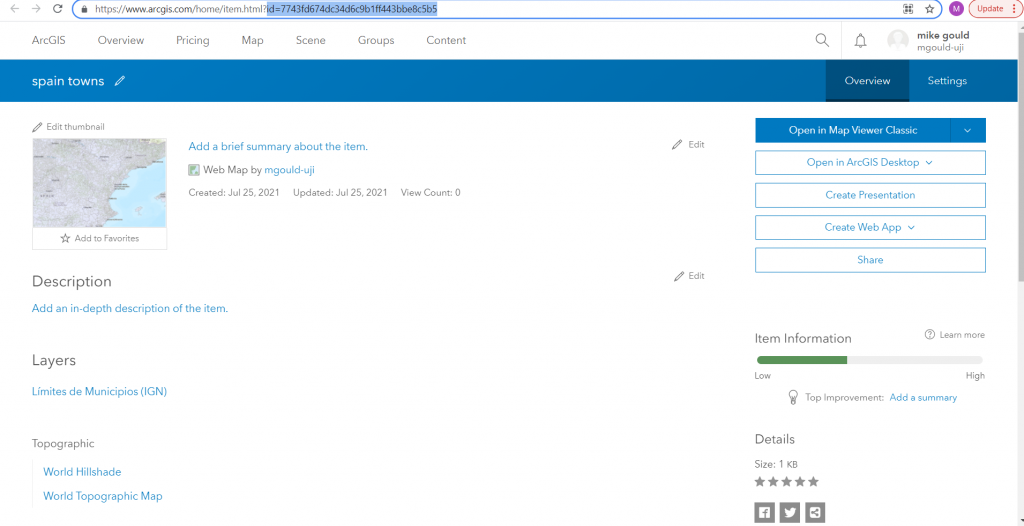Click the View Count: 0 text

coord(430,193)
